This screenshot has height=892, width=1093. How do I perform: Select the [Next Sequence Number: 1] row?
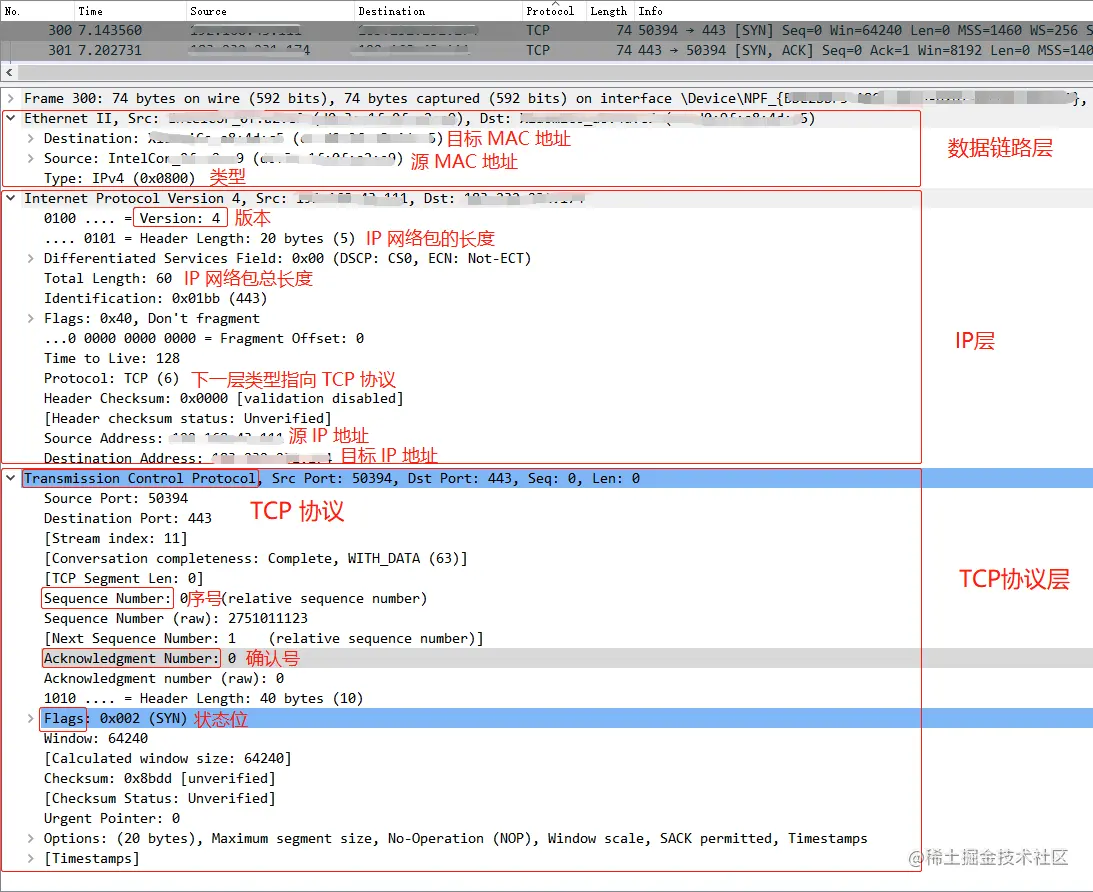[x=263, y=638]
